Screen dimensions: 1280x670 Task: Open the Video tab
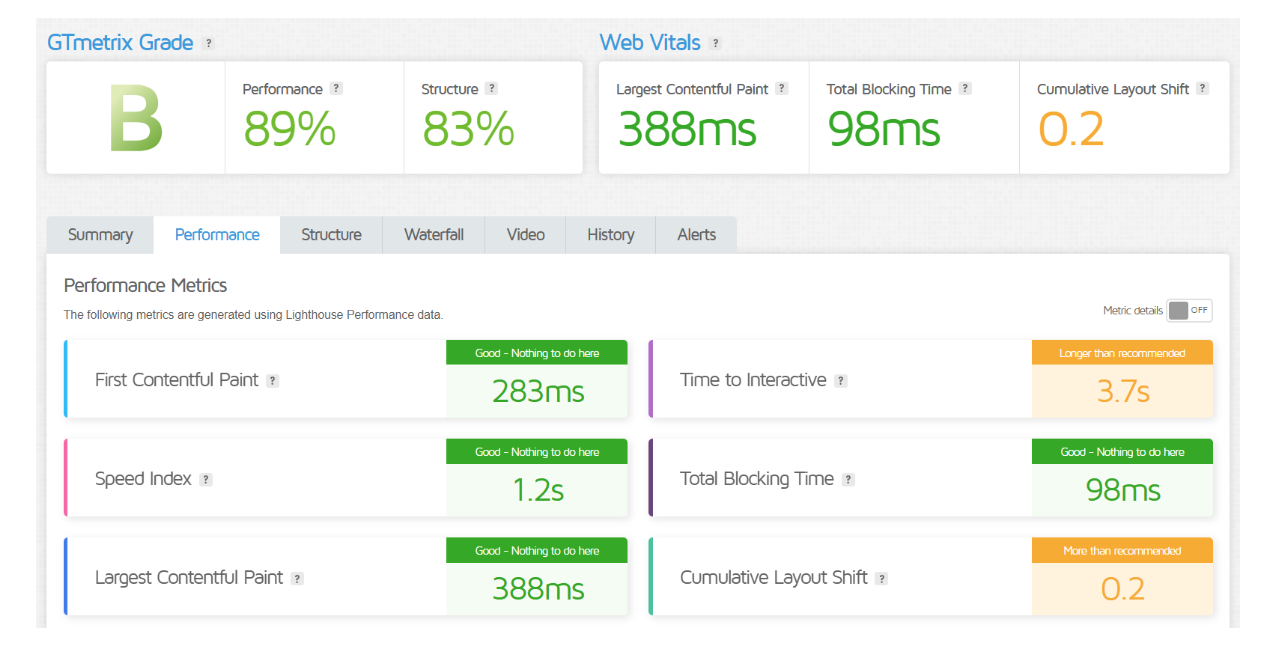point(525,235)
